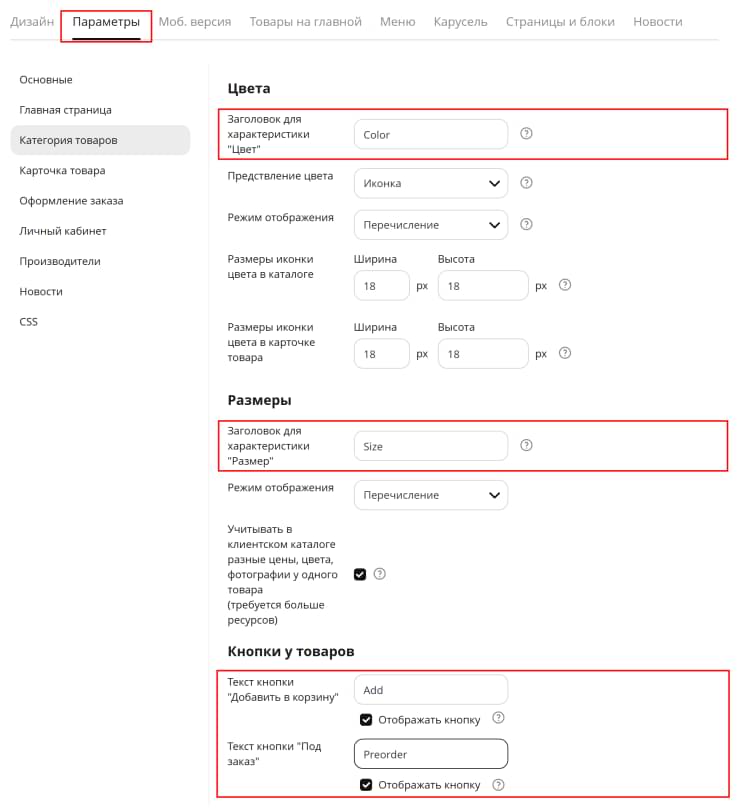Switch to the Дизайн tab
Screen dimensions: 740x808
point(32,22)
